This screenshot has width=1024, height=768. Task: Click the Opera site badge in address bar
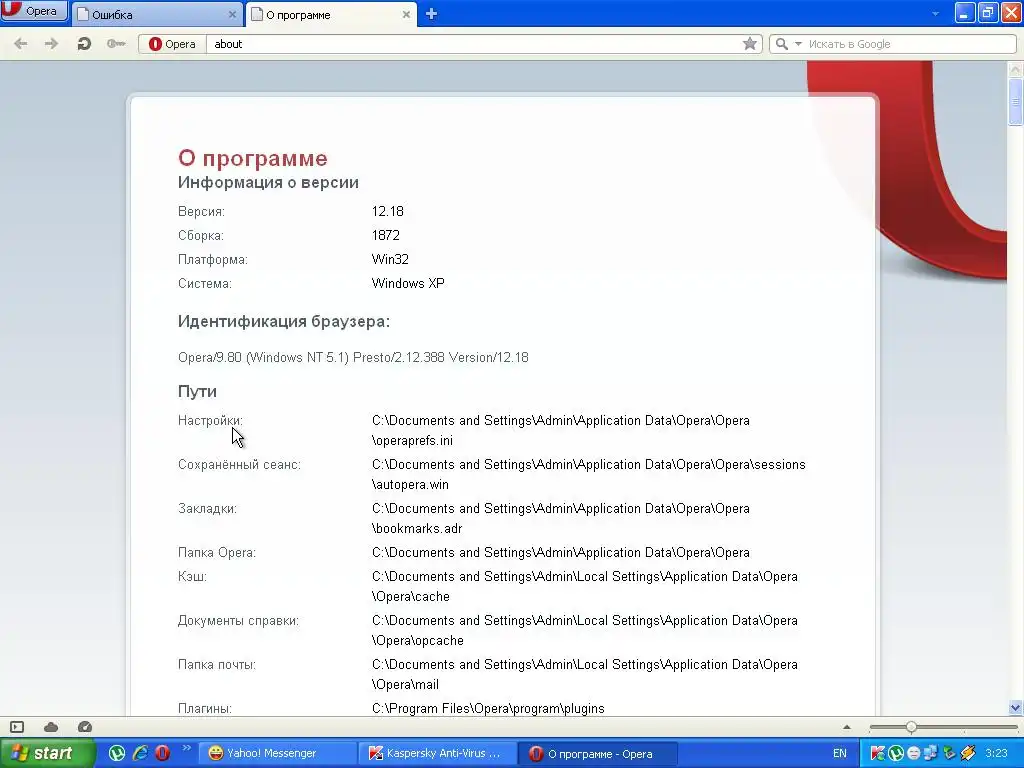172,44
